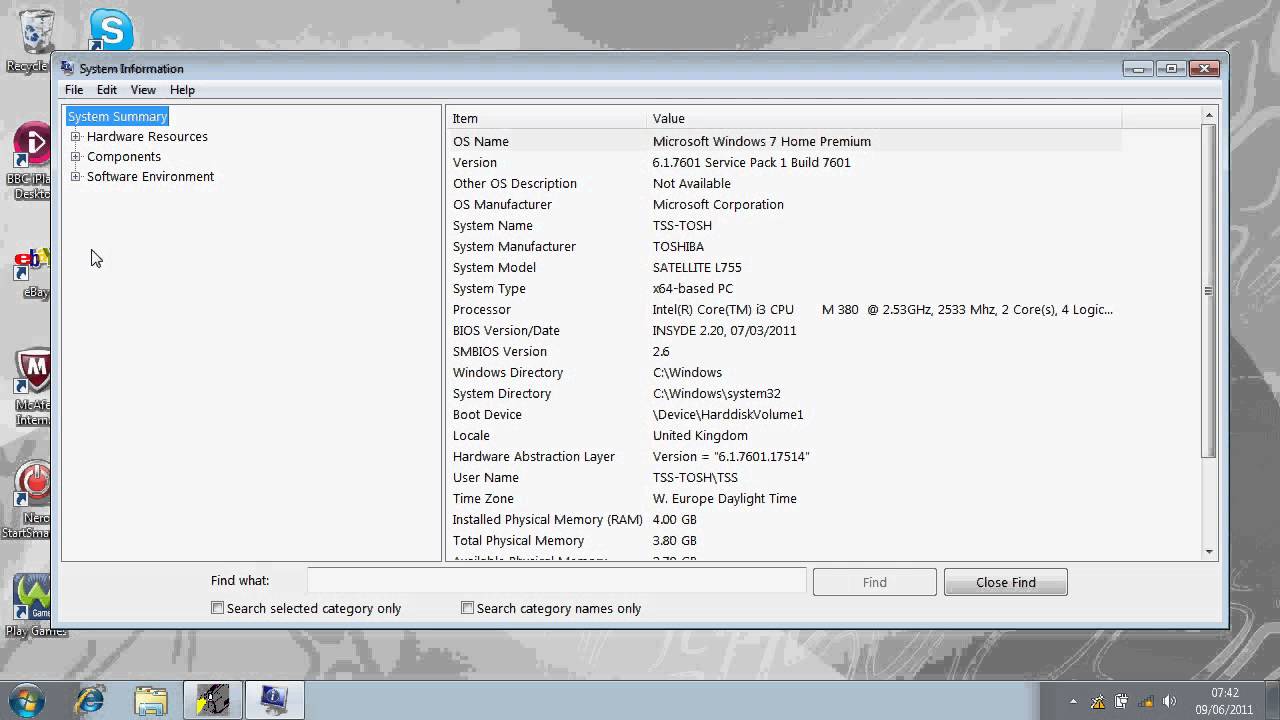Select the Installed Physical Memory (RAM) row
Screen dimensions: 1280x720
click(784, 519)
